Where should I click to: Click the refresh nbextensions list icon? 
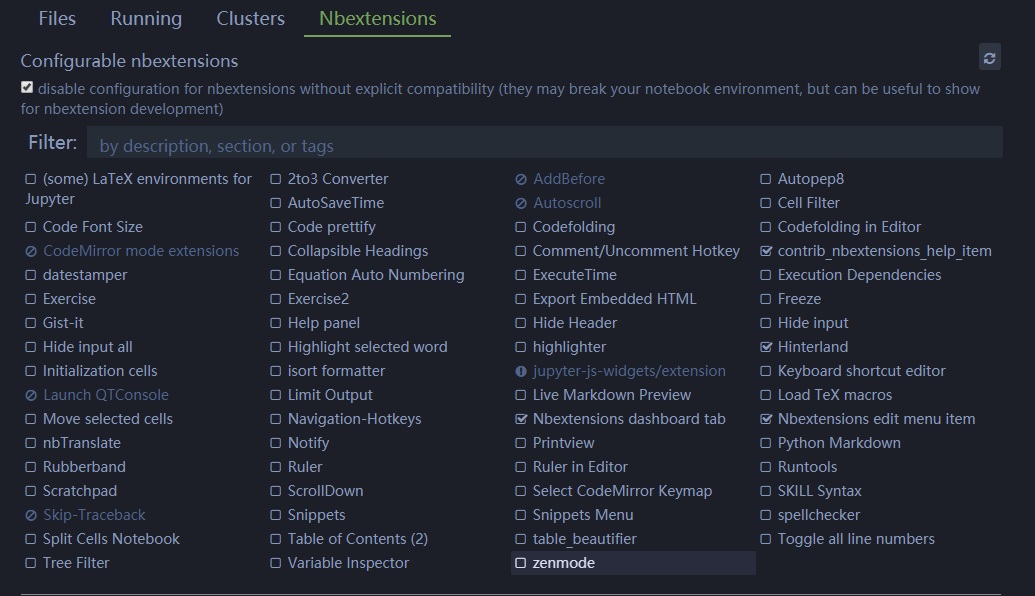coord(989,58)
